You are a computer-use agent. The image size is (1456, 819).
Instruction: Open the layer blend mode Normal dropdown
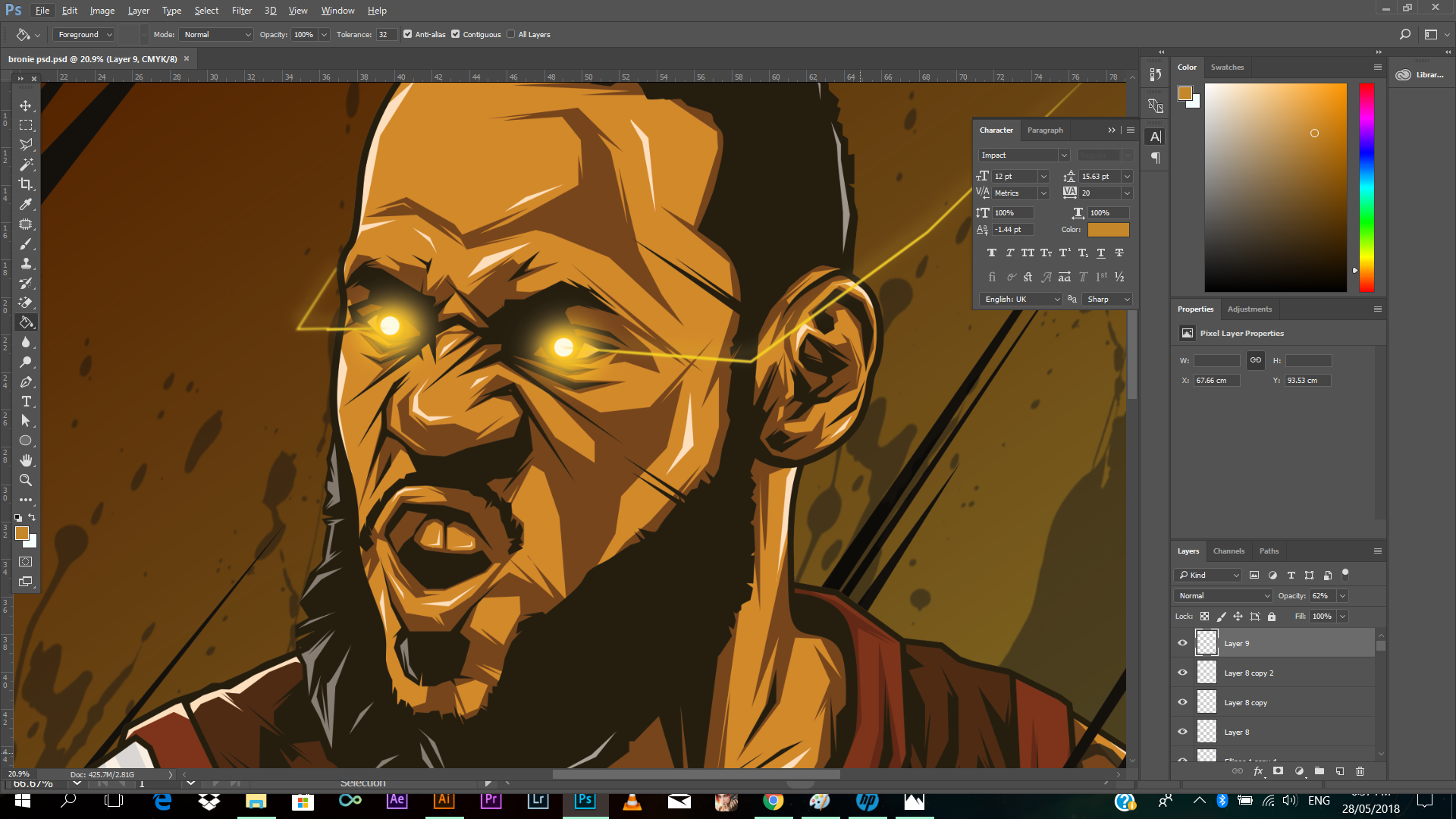[x=1222, y=596]
